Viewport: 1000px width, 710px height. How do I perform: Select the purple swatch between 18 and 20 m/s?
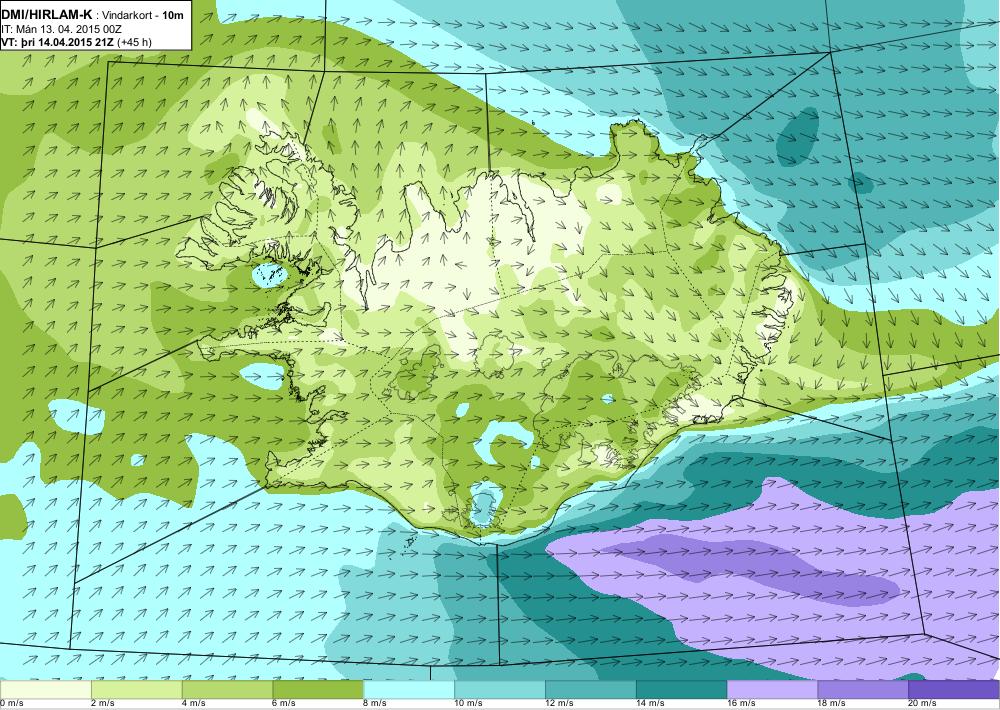click(x=863, y=690)
